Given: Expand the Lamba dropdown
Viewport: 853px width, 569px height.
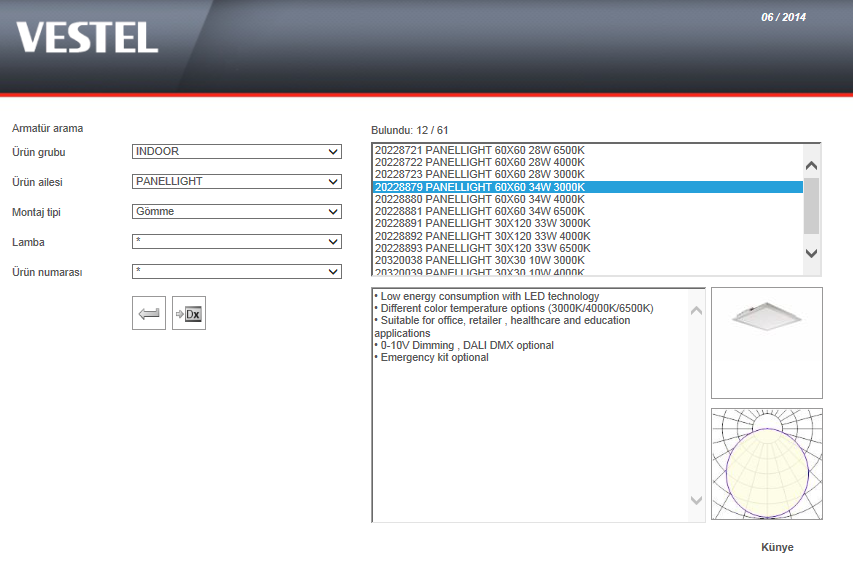Looking at the screenshot, I should [237, 242].
